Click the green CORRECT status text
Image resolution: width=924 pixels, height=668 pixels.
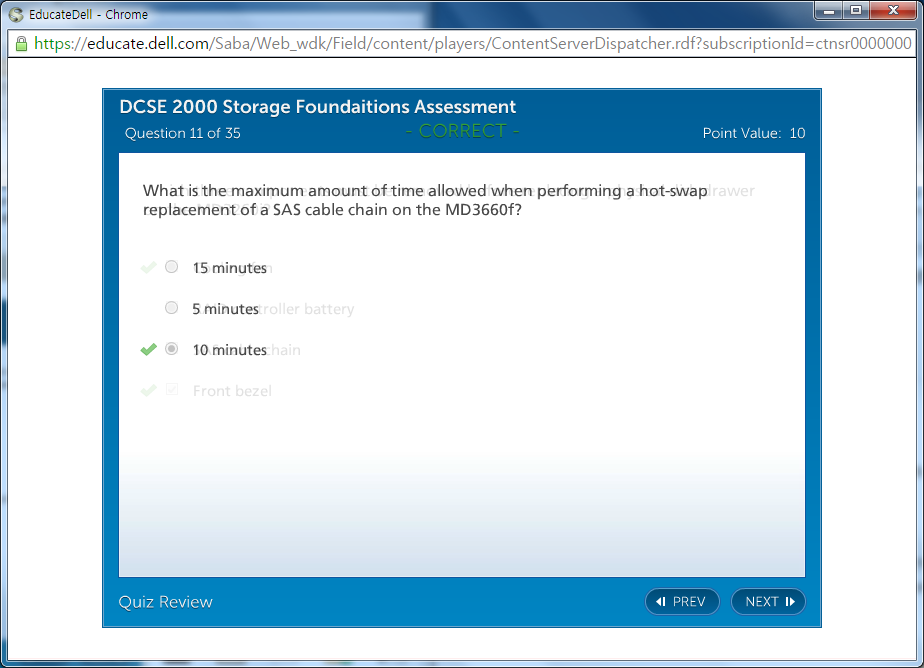pyautogui.click(x=462, y=131)
